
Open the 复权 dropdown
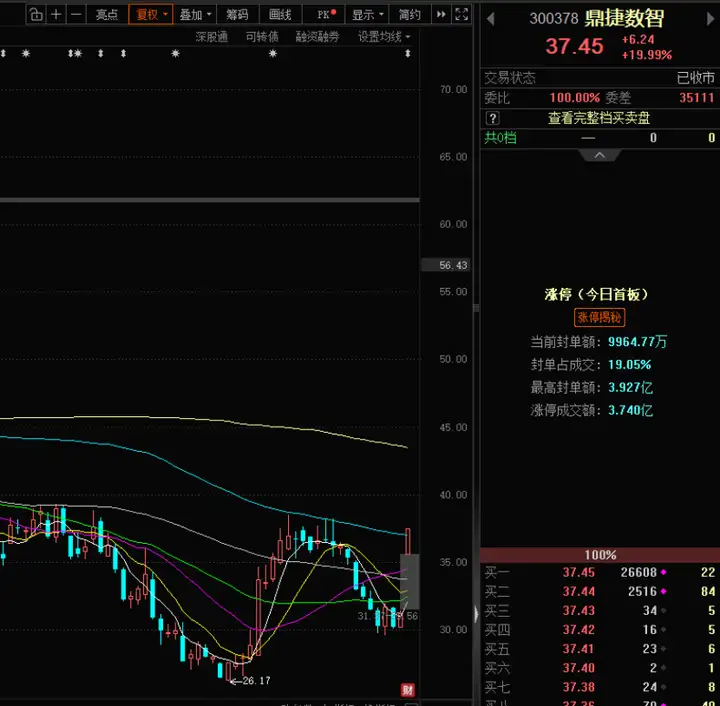click(151, 15)
